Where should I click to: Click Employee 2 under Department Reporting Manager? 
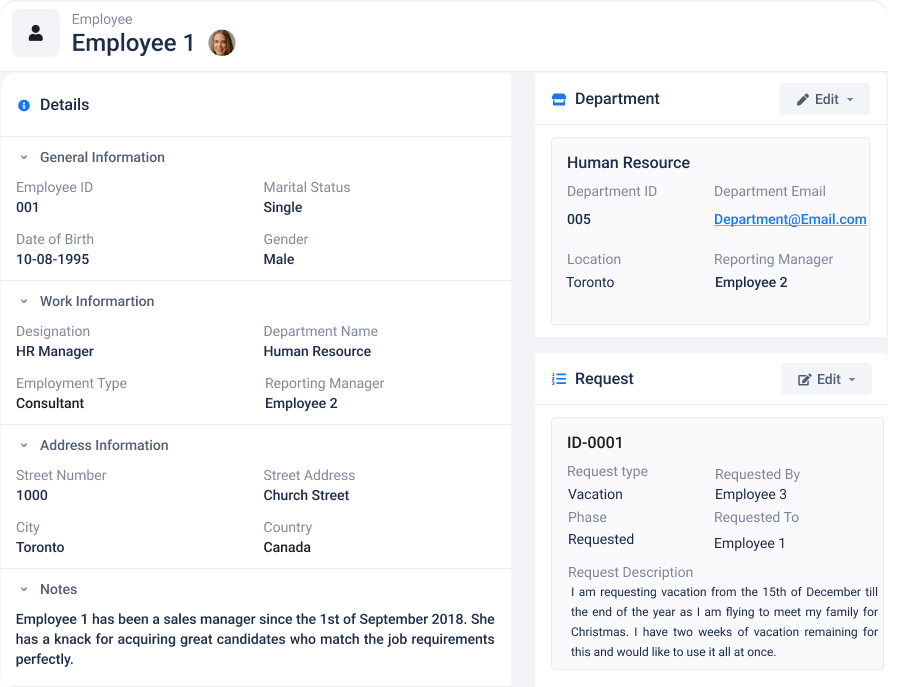pos(751,282)
